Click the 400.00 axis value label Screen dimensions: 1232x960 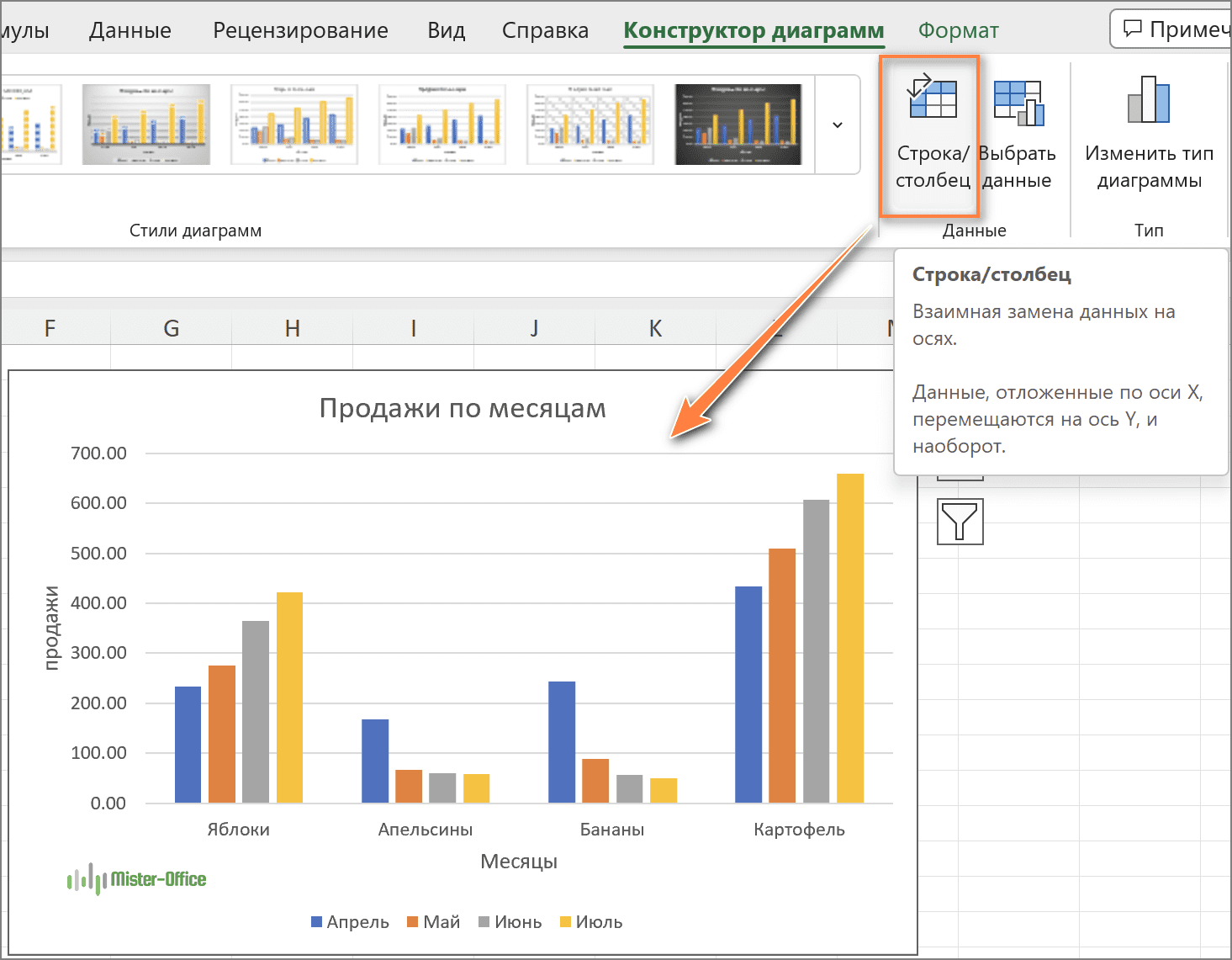click(99, 602)
